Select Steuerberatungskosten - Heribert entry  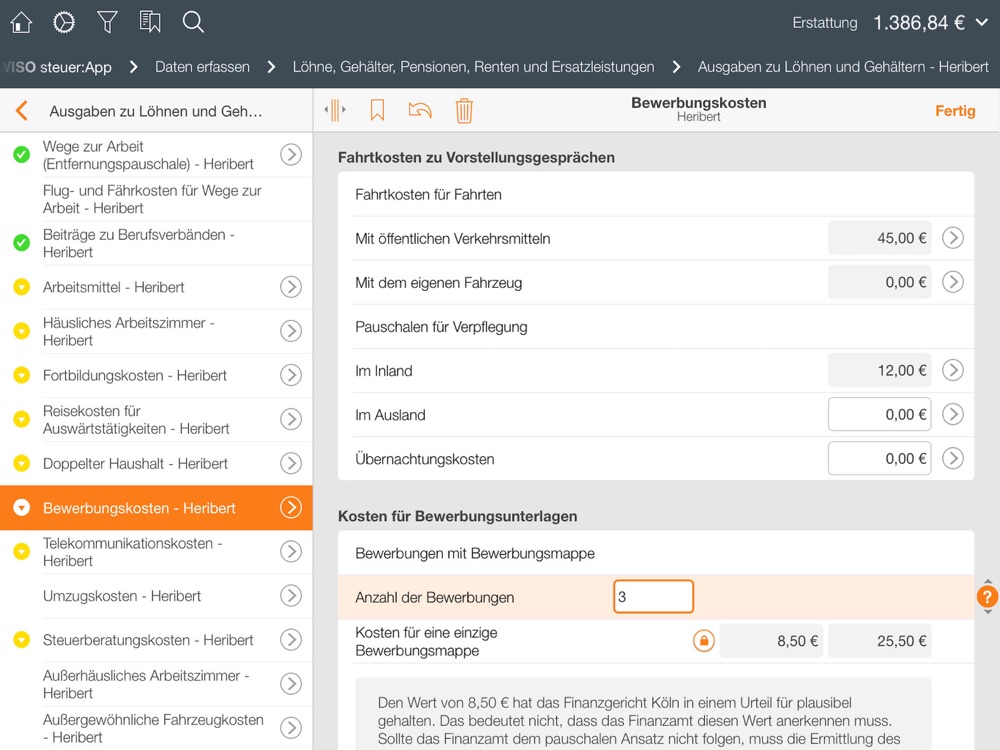156,640
